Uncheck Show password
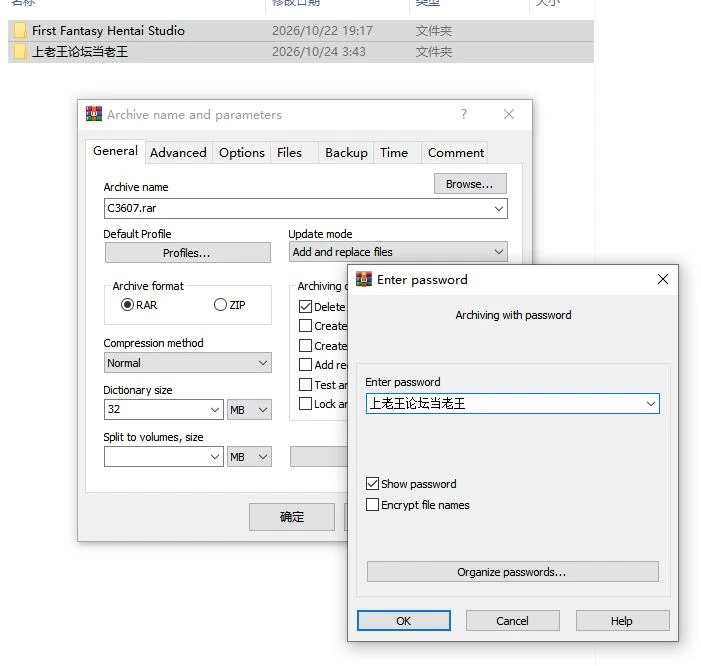 (372, 484)
